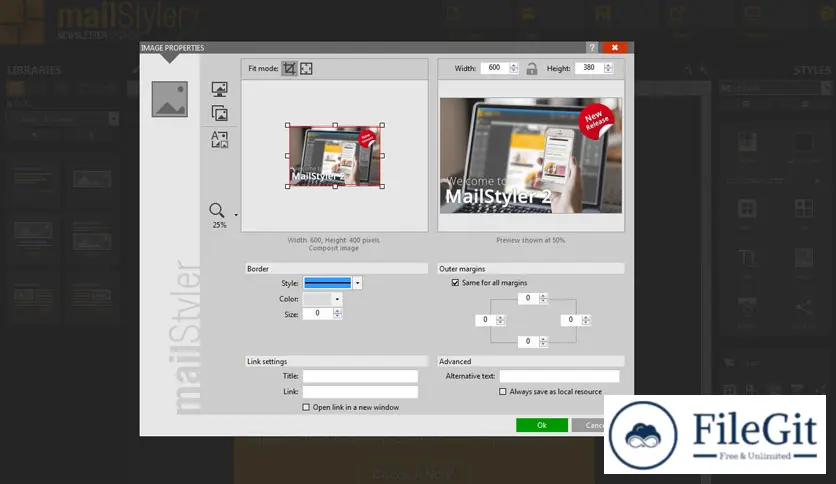Enable Open link in a new window
Viewport: 836px width, 484px height.
(x=306, y=407)
